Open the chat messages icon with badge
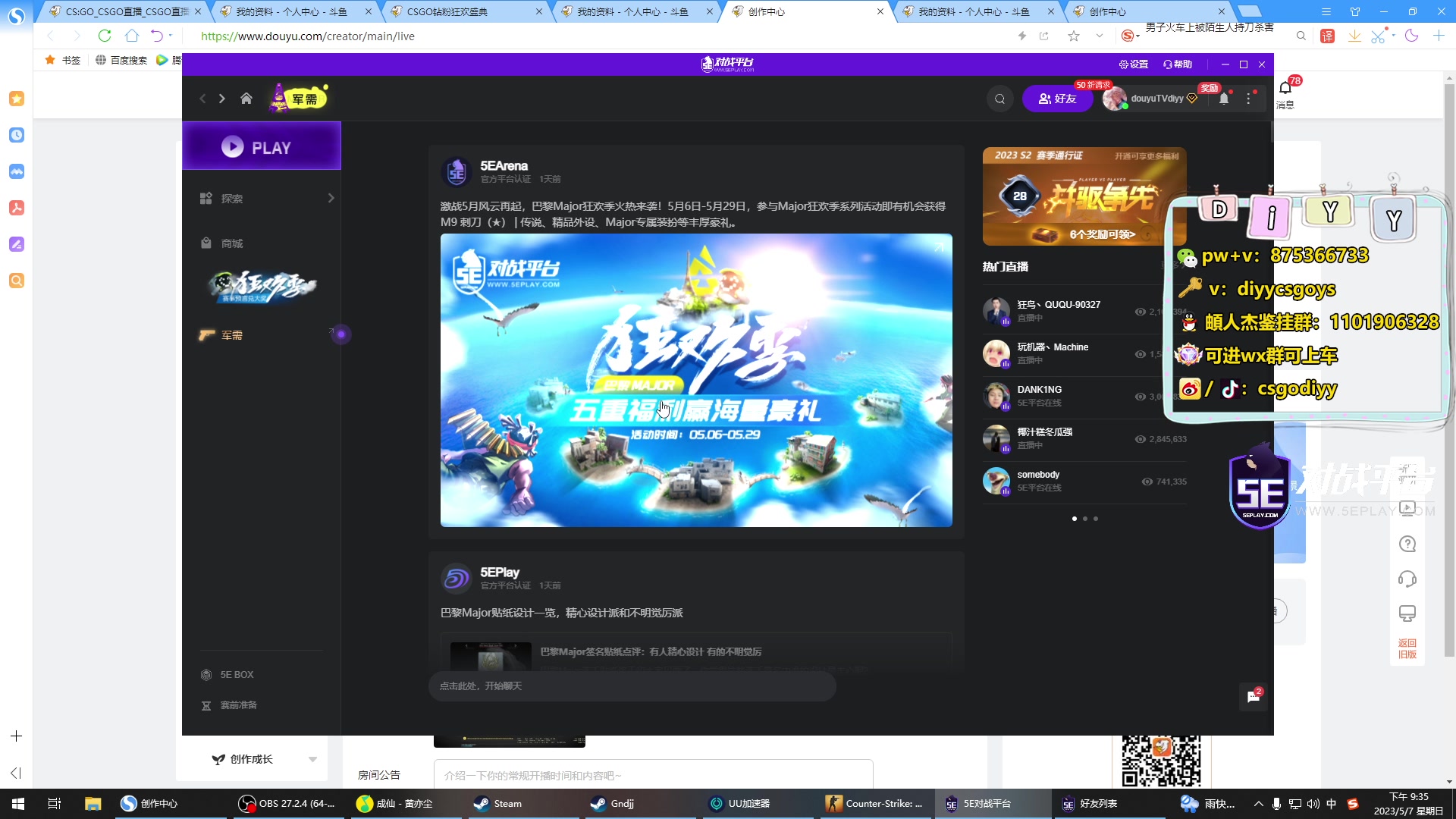 pos(1253,697)
